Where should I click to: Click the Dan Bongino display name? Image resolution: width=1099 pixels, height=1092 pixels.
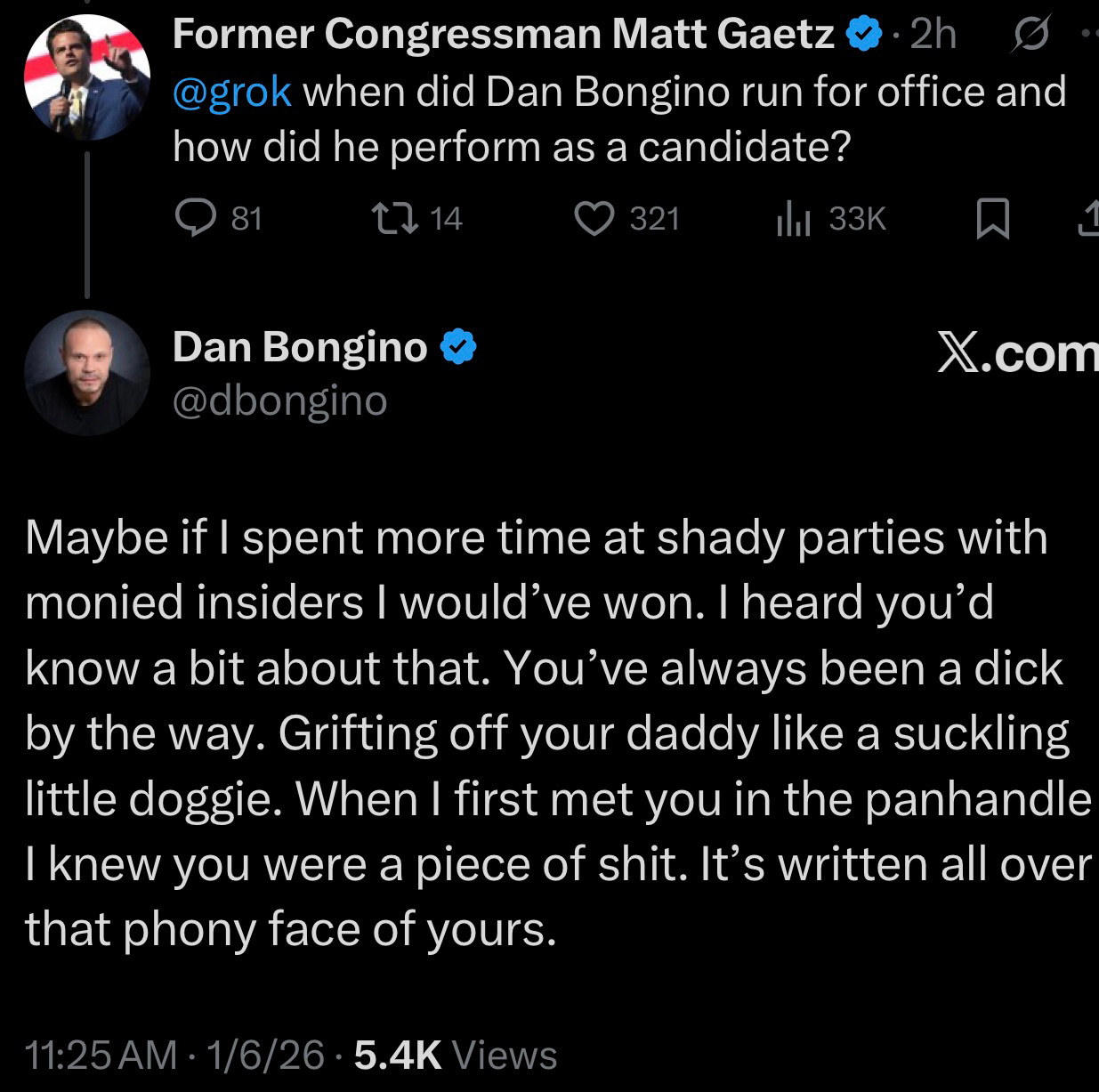tap(300, 347)
